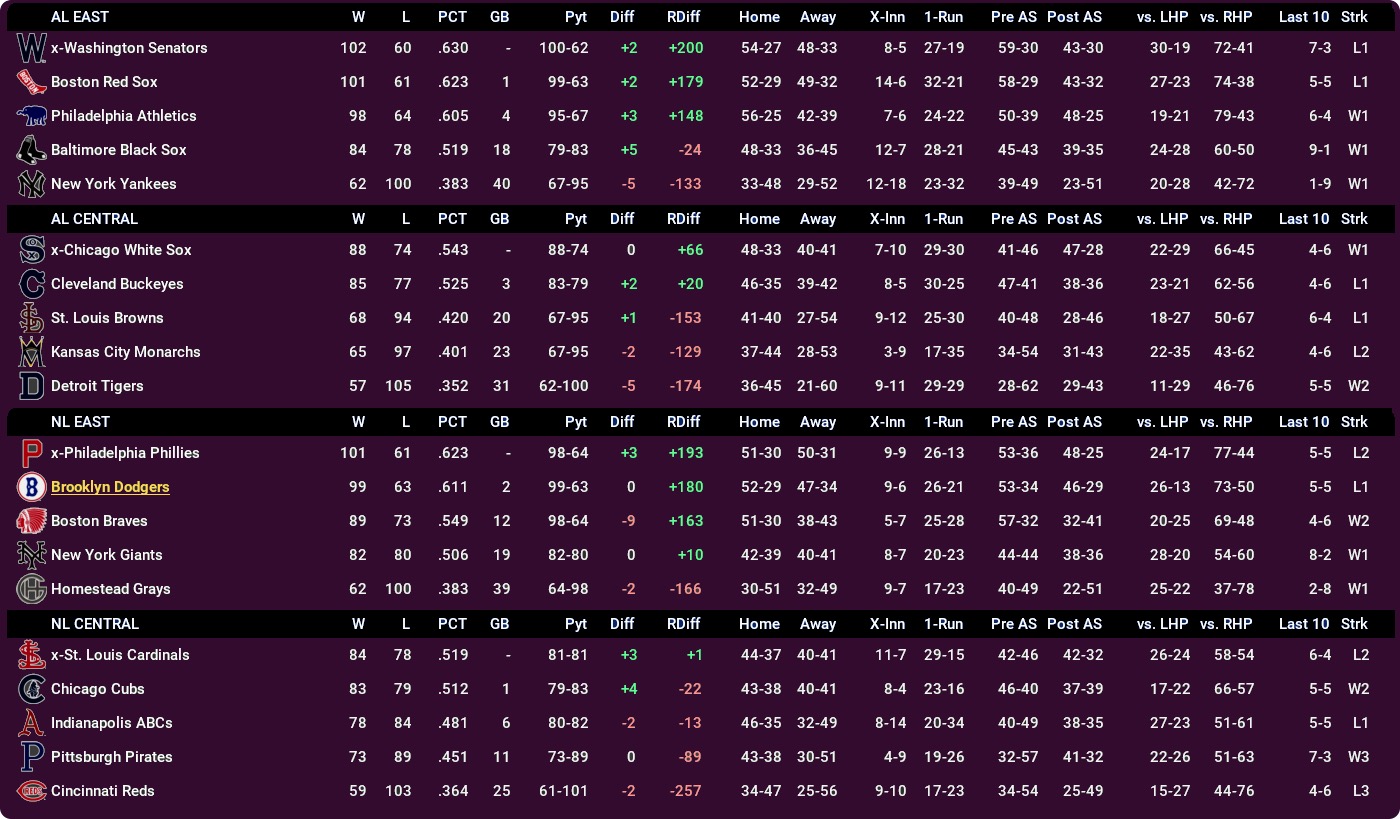Sort NL Central by Pyt column header
1400x819 pixels.
coord(576,624)
